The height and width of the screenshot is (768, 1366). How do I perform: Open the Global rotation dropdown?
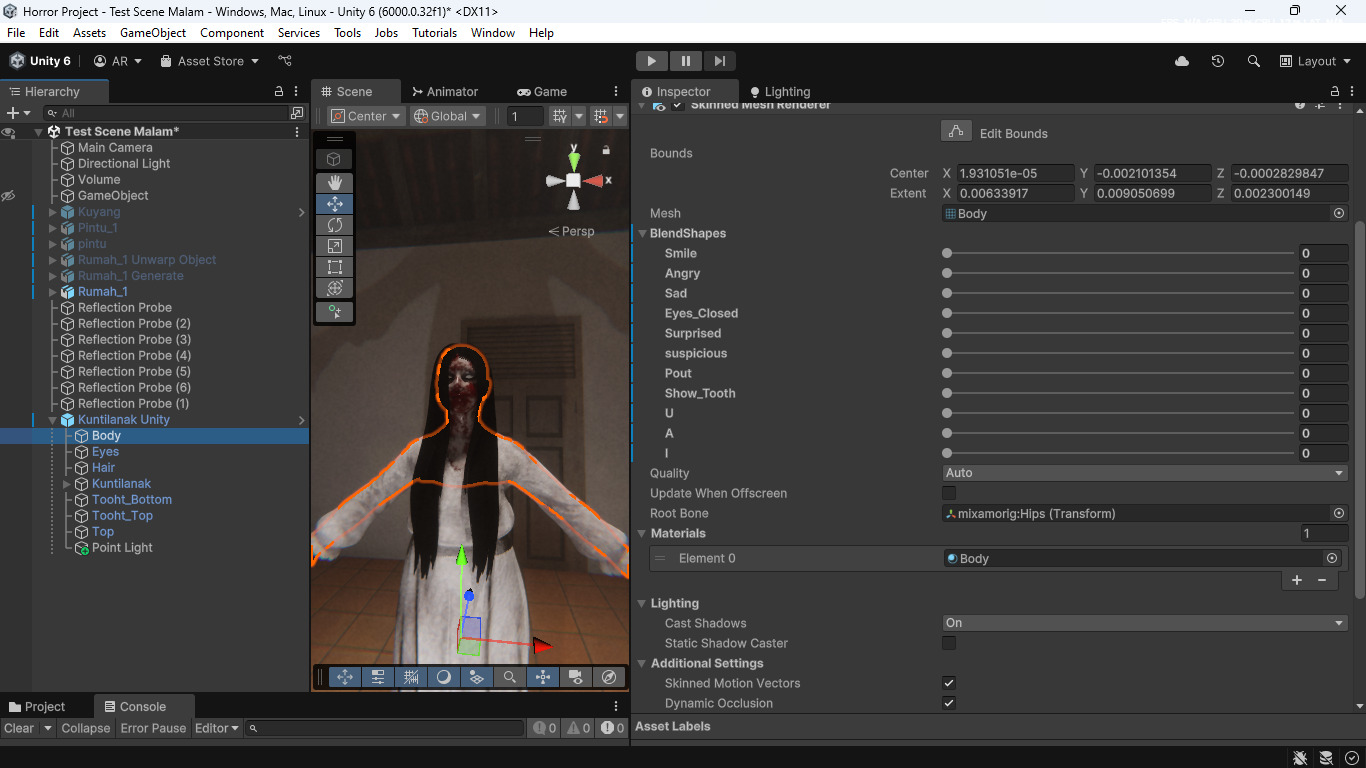click(448, 116)
